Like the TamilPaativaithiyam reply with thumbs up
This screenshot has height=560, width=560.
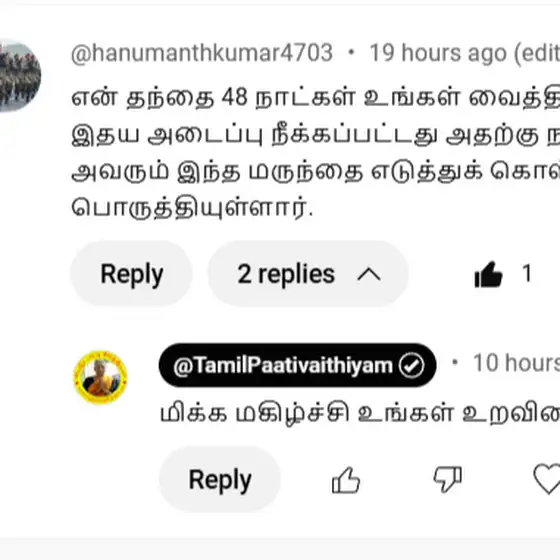[346, 480]
